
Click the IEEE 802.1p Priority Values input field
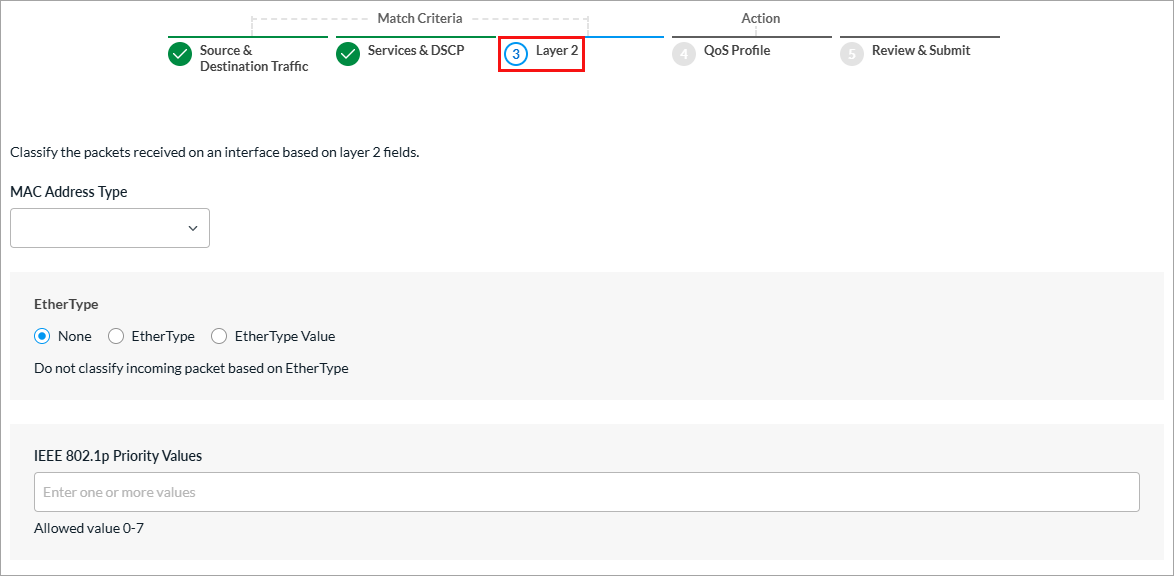click(587, 491)
